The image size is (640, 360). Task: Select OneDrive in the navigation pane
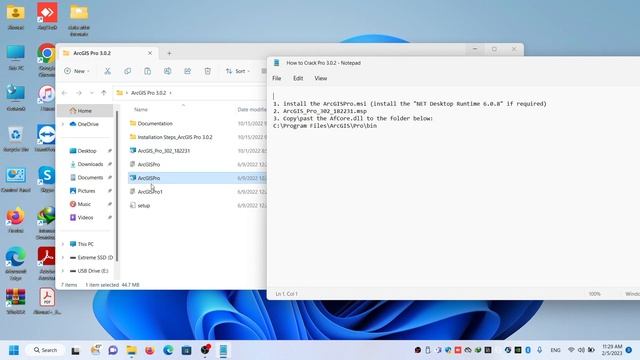(x=88, y=124)
